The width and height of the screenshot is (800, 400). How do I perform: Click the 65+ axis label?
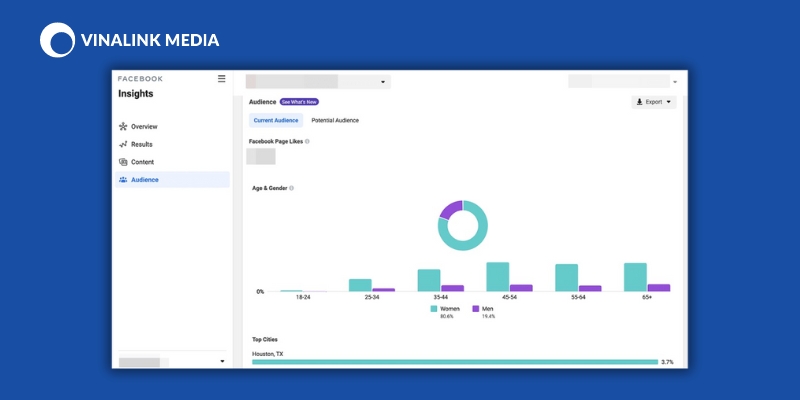pos(647,297)
